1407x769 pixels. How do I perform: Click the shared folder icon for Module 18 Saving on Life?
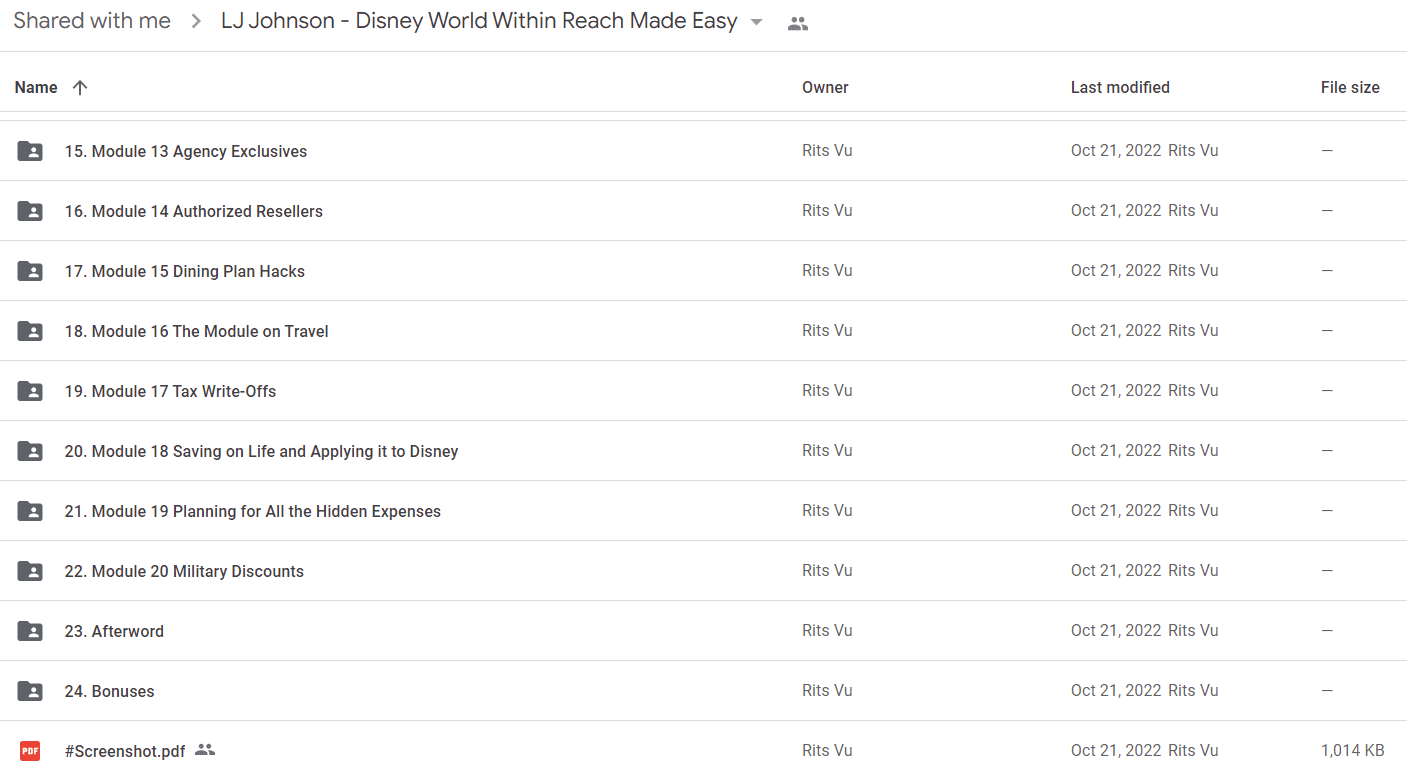click(x=30, y=451)
